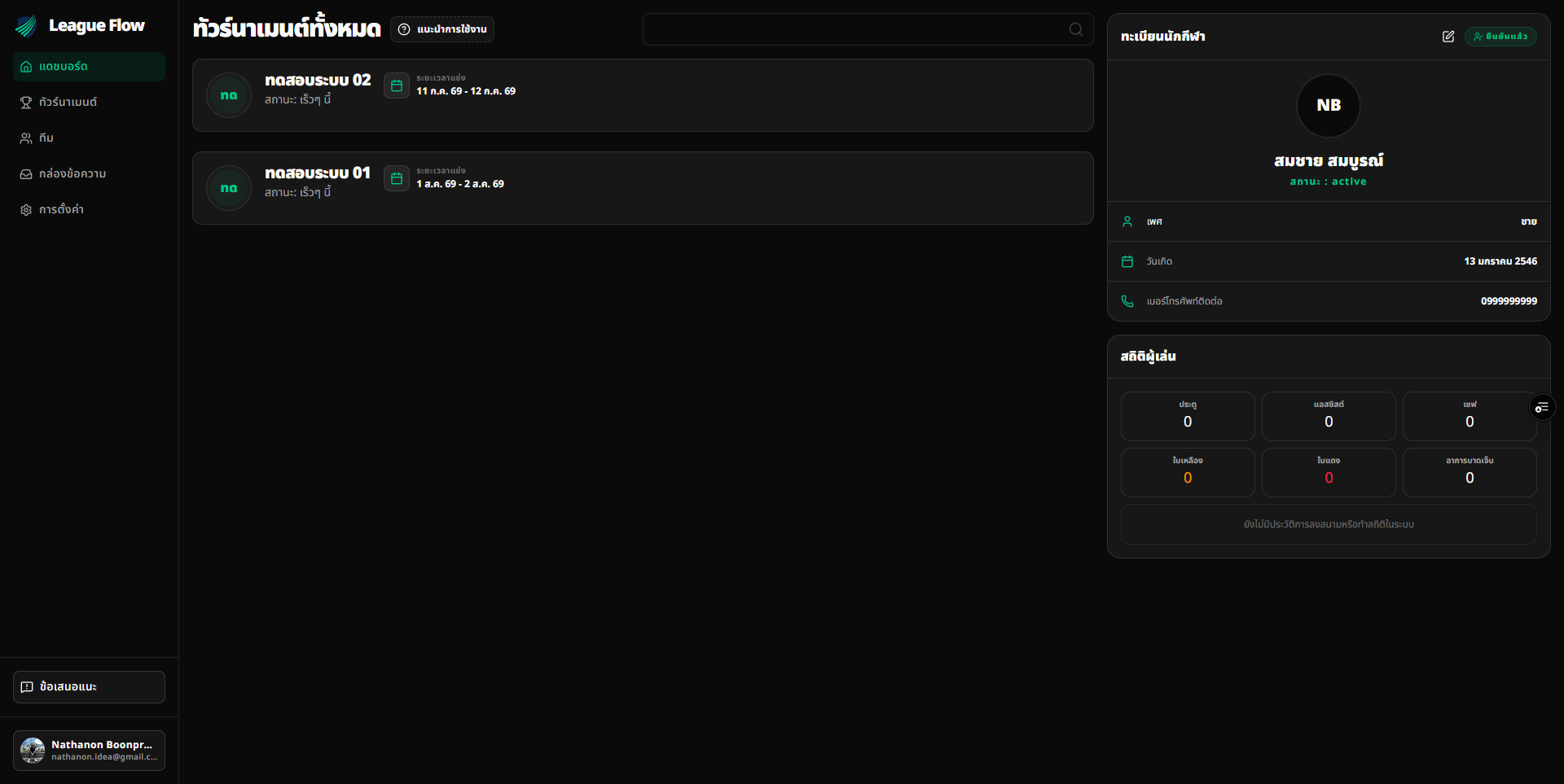
Task: Click the person icon beside เพศ
Action: (x=1127, y=221)
